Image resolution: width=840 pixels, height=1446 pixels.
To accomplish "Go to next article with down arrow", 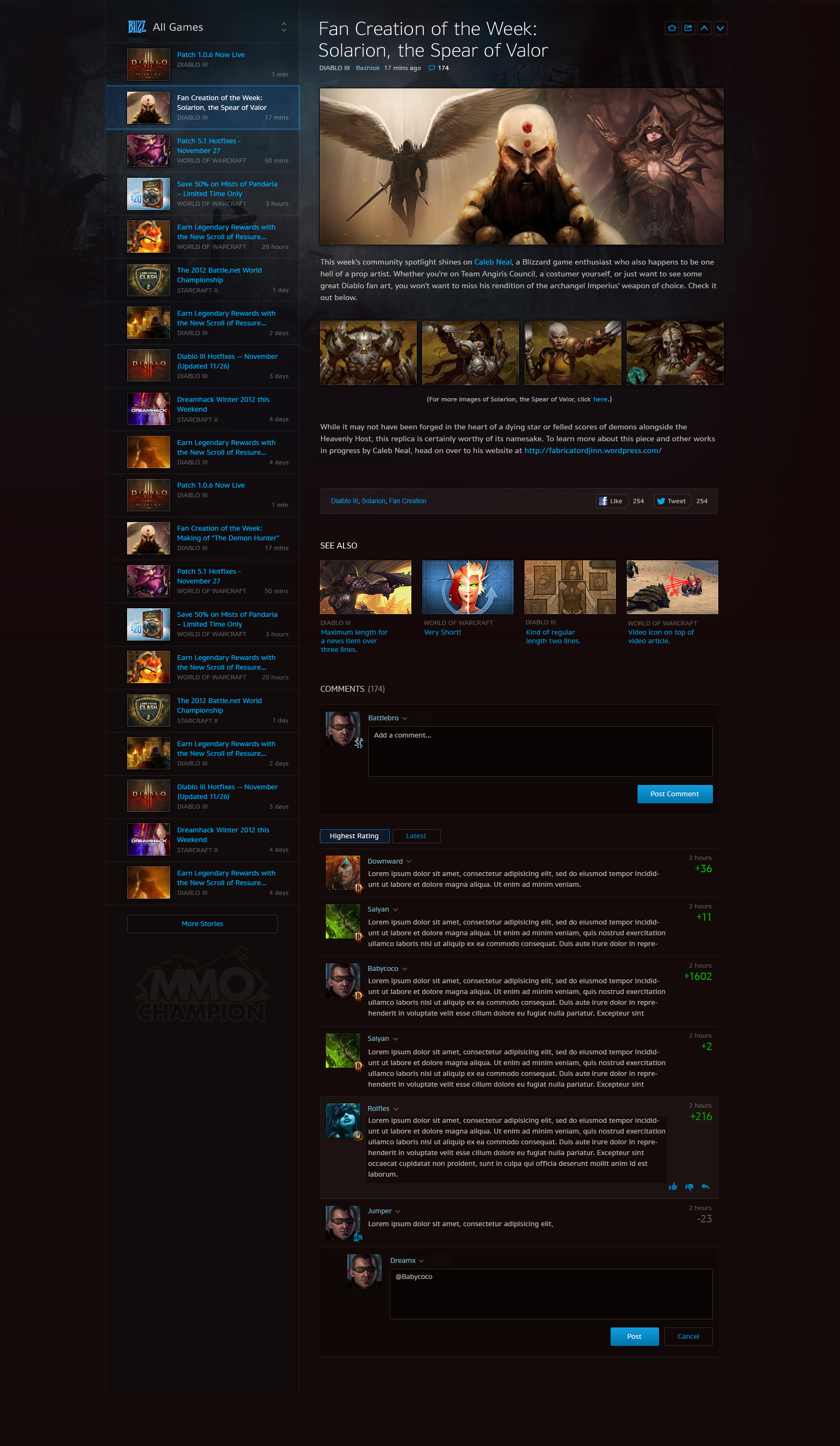I will (x=720, y=28).
